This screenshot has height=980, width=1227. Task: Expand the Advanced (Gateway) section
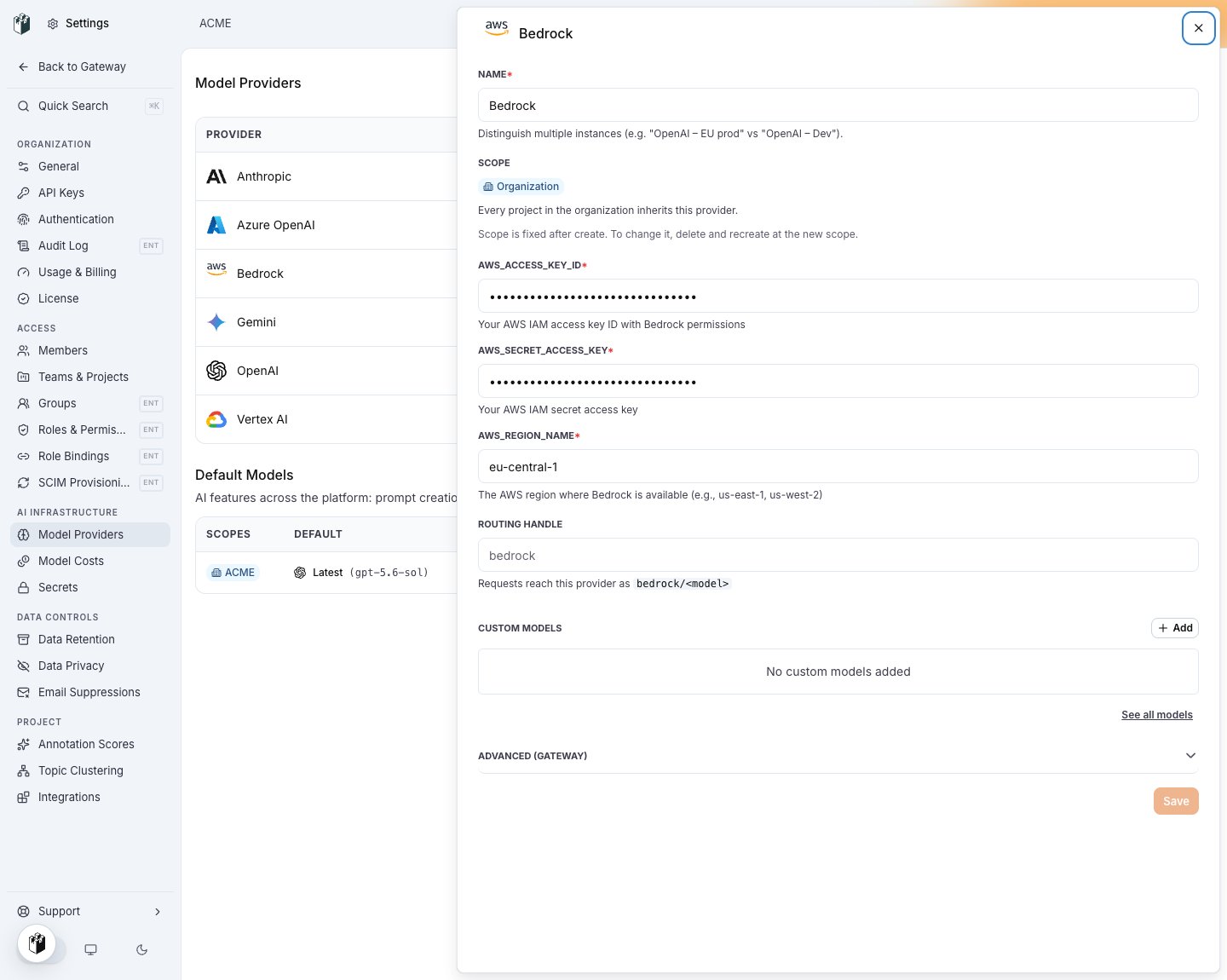[x=838, y=756]
